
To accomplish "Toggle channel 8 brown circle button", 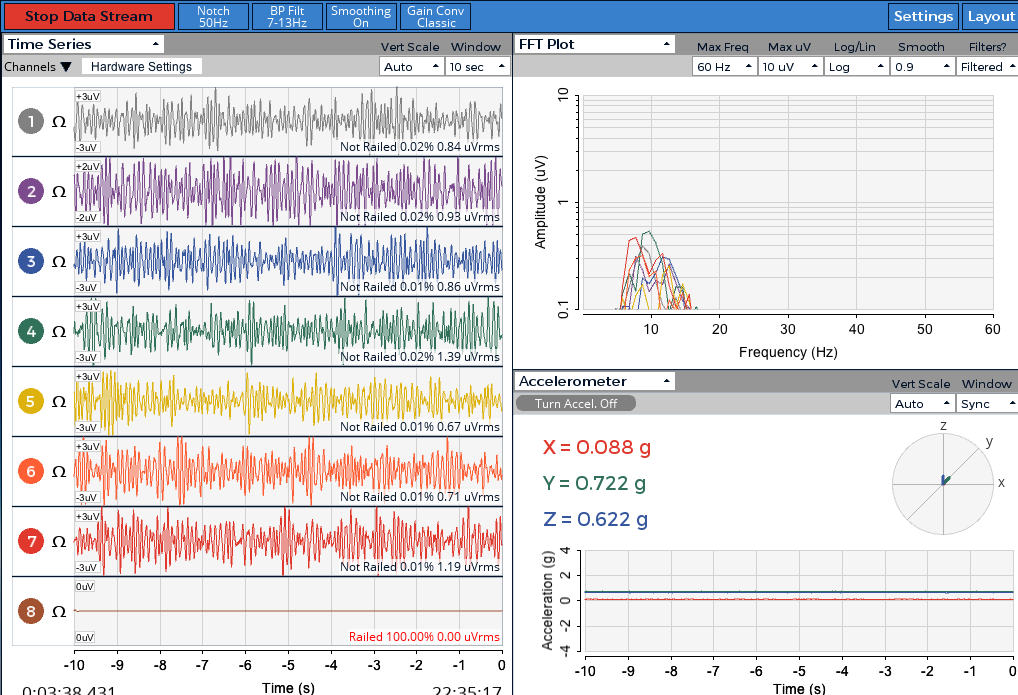I will coord(31,611).
